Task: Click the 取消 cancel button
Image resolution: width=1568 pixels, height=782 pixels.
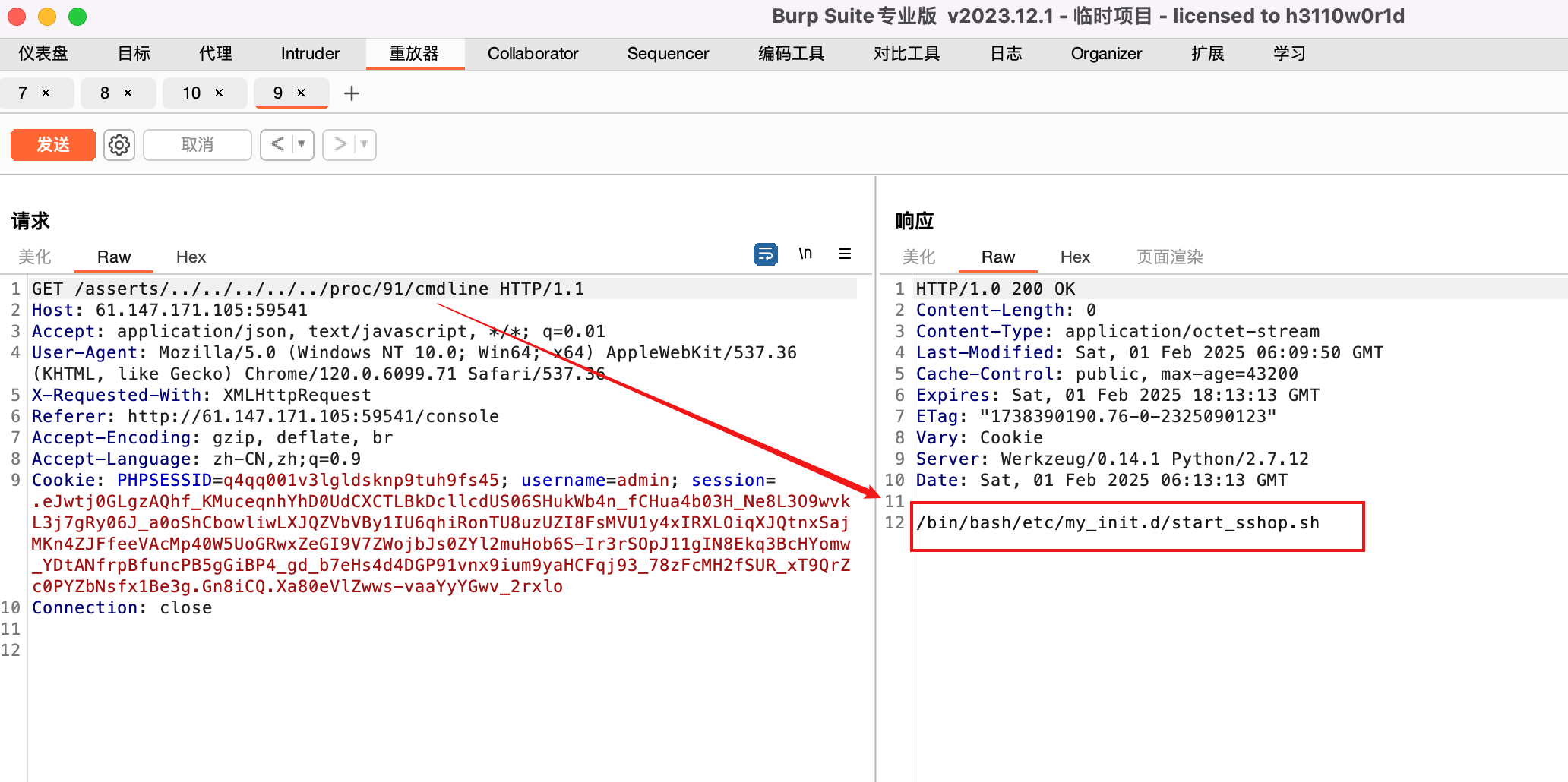Action: [x=197, y=144]
